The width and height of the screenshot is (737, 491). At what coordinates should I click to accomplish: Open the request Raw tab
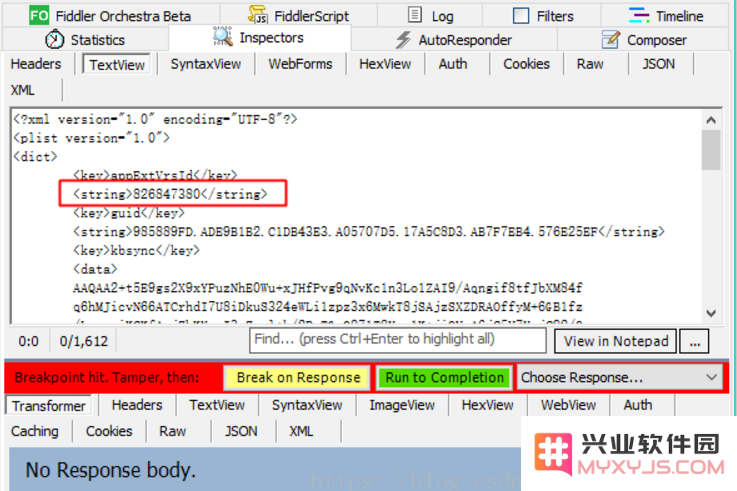[x=590, y=64]
